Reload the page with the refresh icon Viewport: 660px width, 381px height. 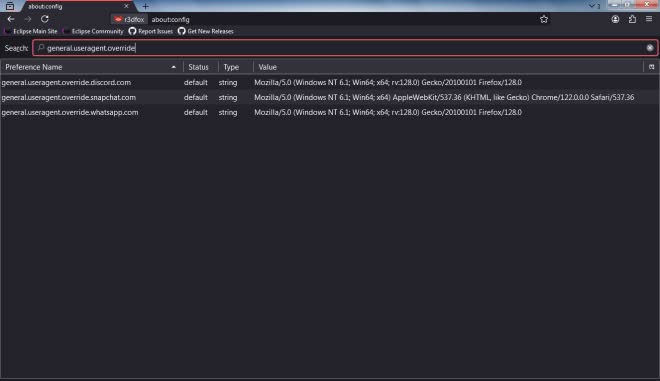tap(45, 19)
